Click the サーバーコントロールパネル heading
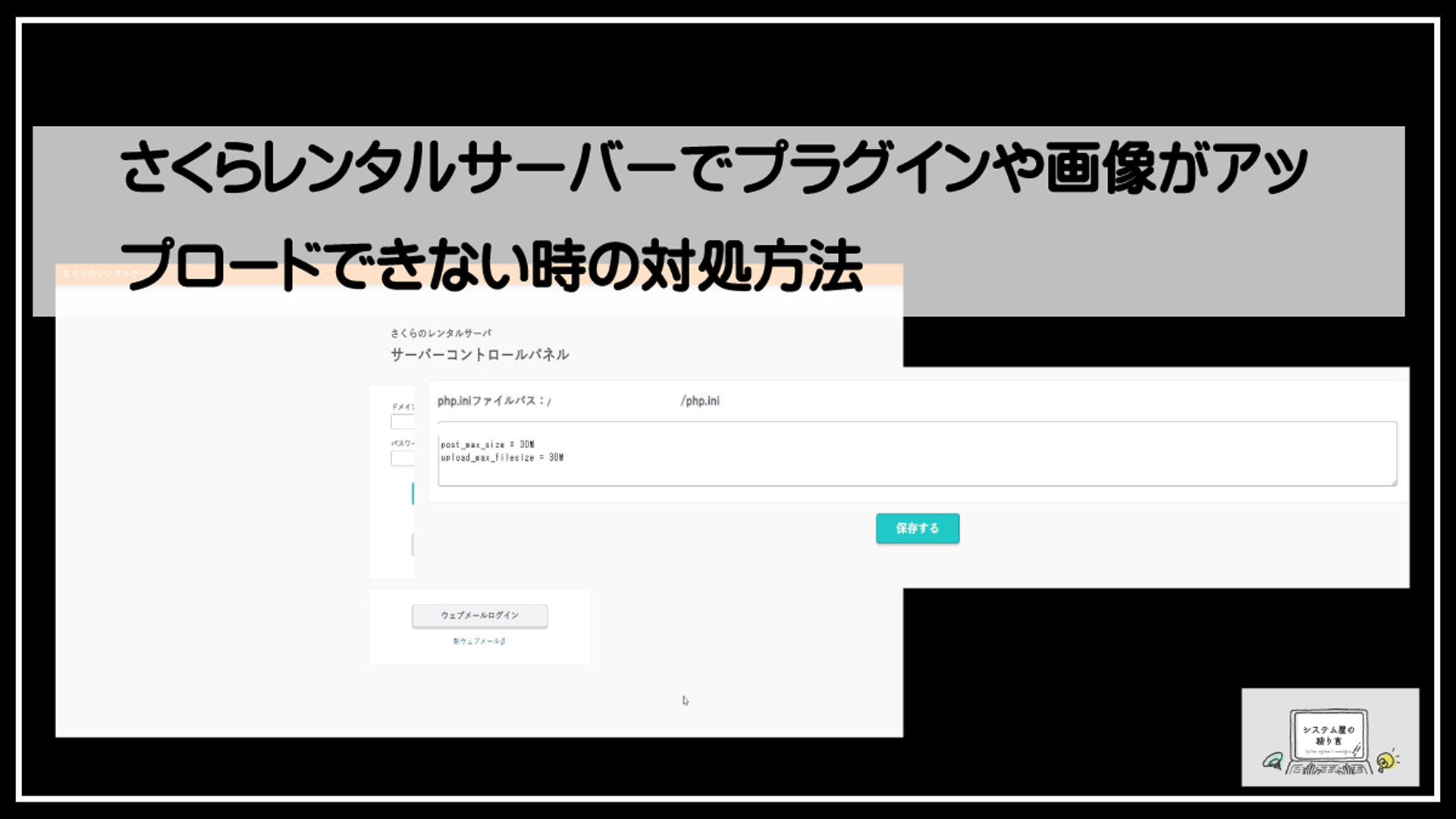The height and width of the screenshot is (819, 1456). pyautogui.click(x=479, y=355)
